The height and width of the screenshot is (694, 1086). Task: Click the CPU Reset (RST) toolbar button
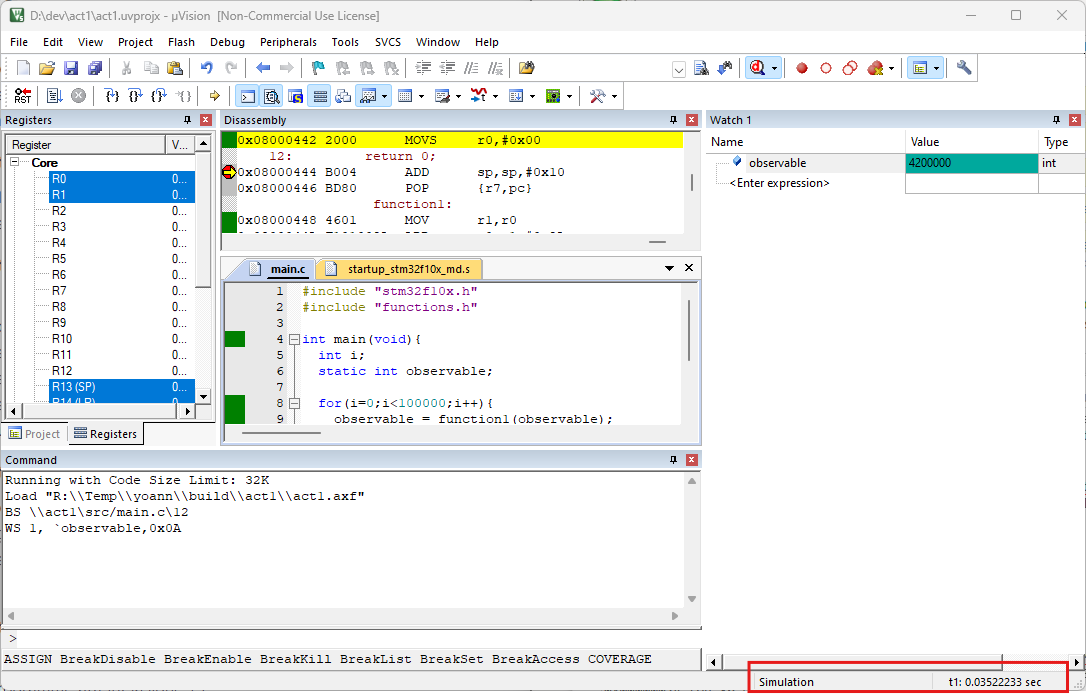pos(22,96)
